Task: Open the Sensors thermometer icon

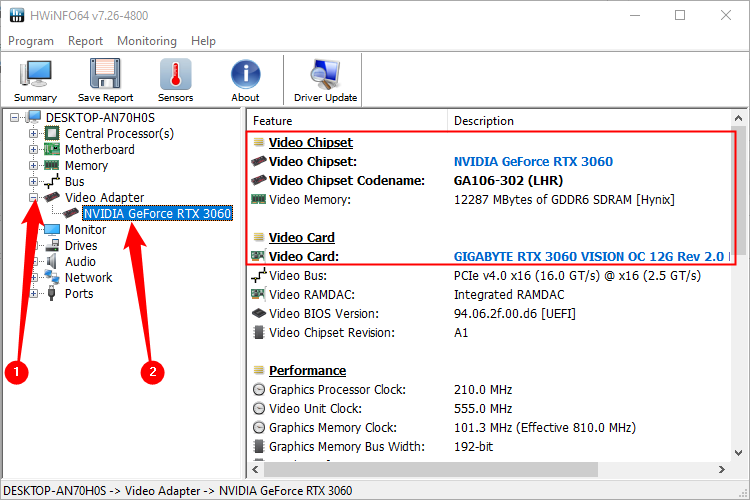Action: (x=175, y=81)
